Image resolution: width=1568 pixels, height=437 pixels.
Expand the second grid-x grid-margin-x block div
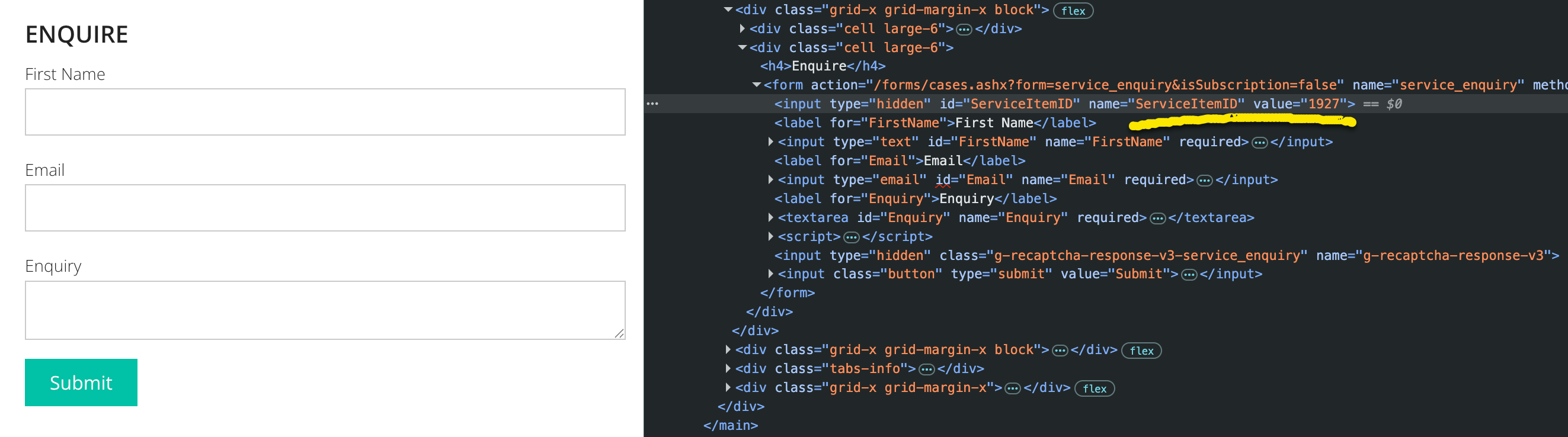pos(728,349)
